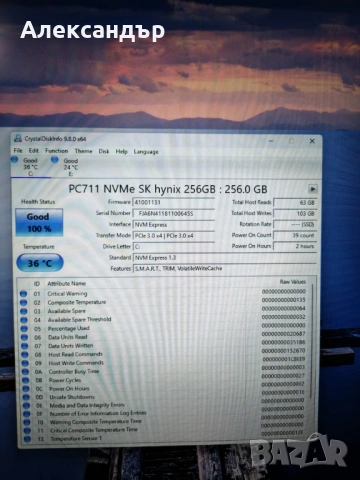
Task: Click the status icon for Available Spare Threshold
Action: (x=24, y=320)
